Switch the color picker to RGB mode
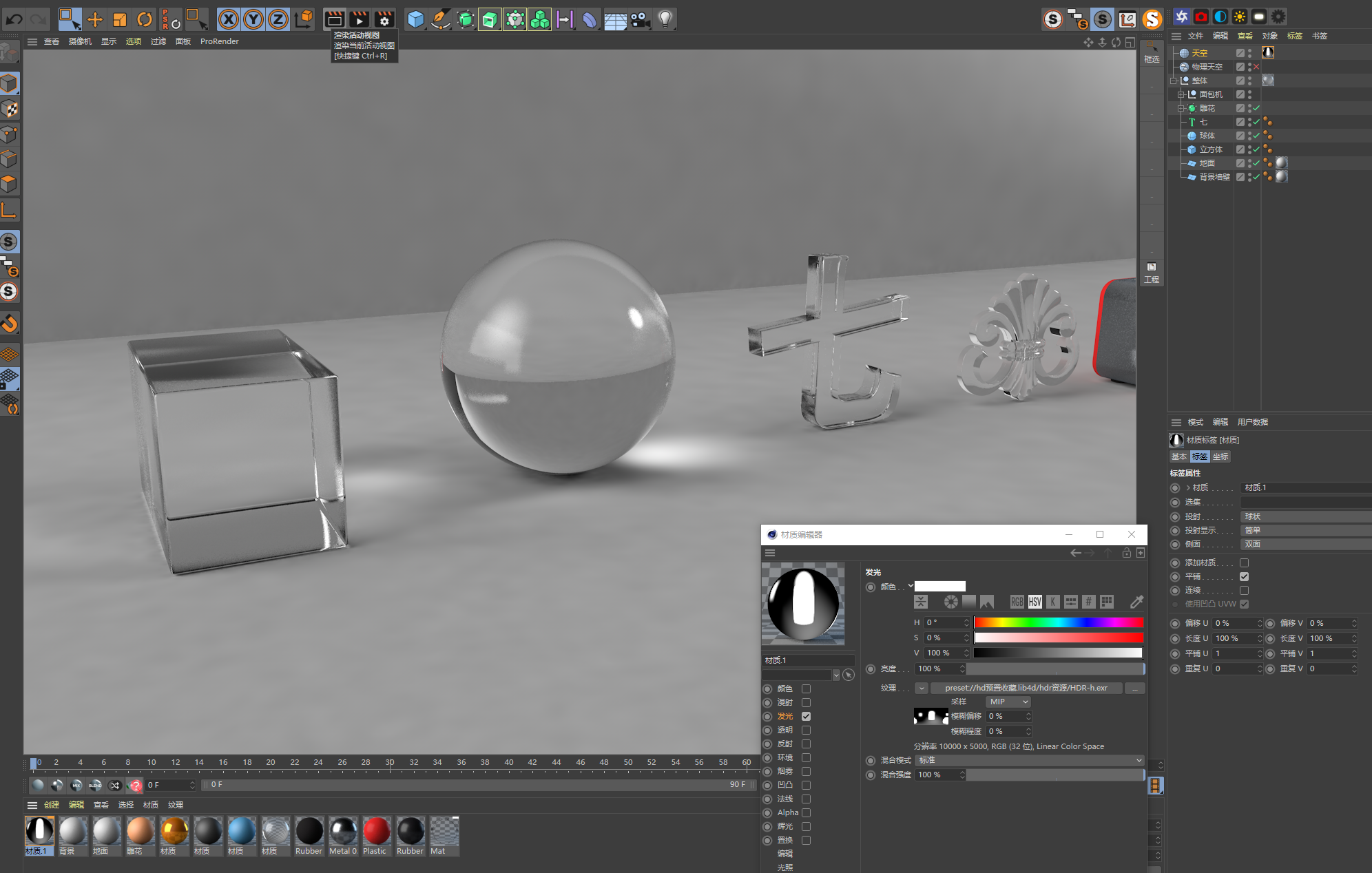The height and width of the screenshot is (873, 1372). [1017, 602]
